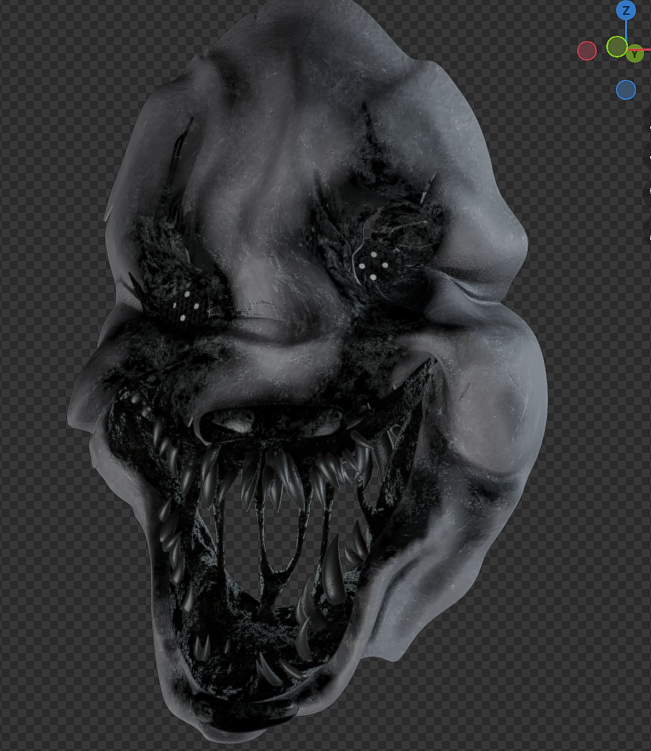Image resolution: width=651 pixels, height=751 pixels.
Task: Click the green Y axis gizmo handle
Action: pos(636,54)
